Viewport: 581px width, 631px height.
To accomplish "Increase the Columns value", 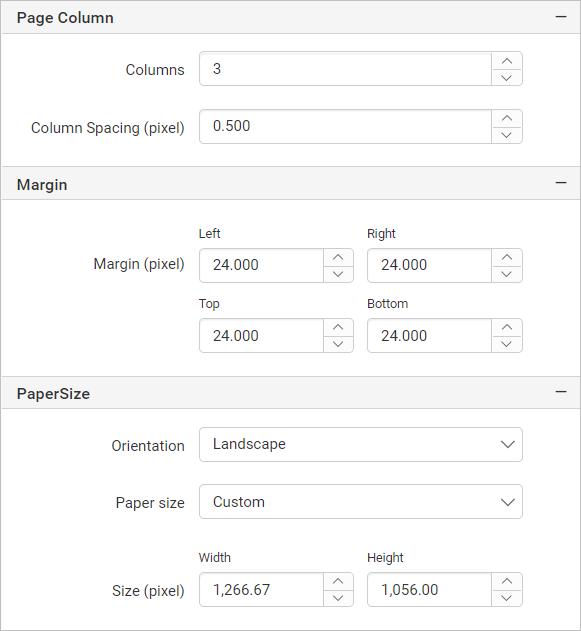I will 507,61.
